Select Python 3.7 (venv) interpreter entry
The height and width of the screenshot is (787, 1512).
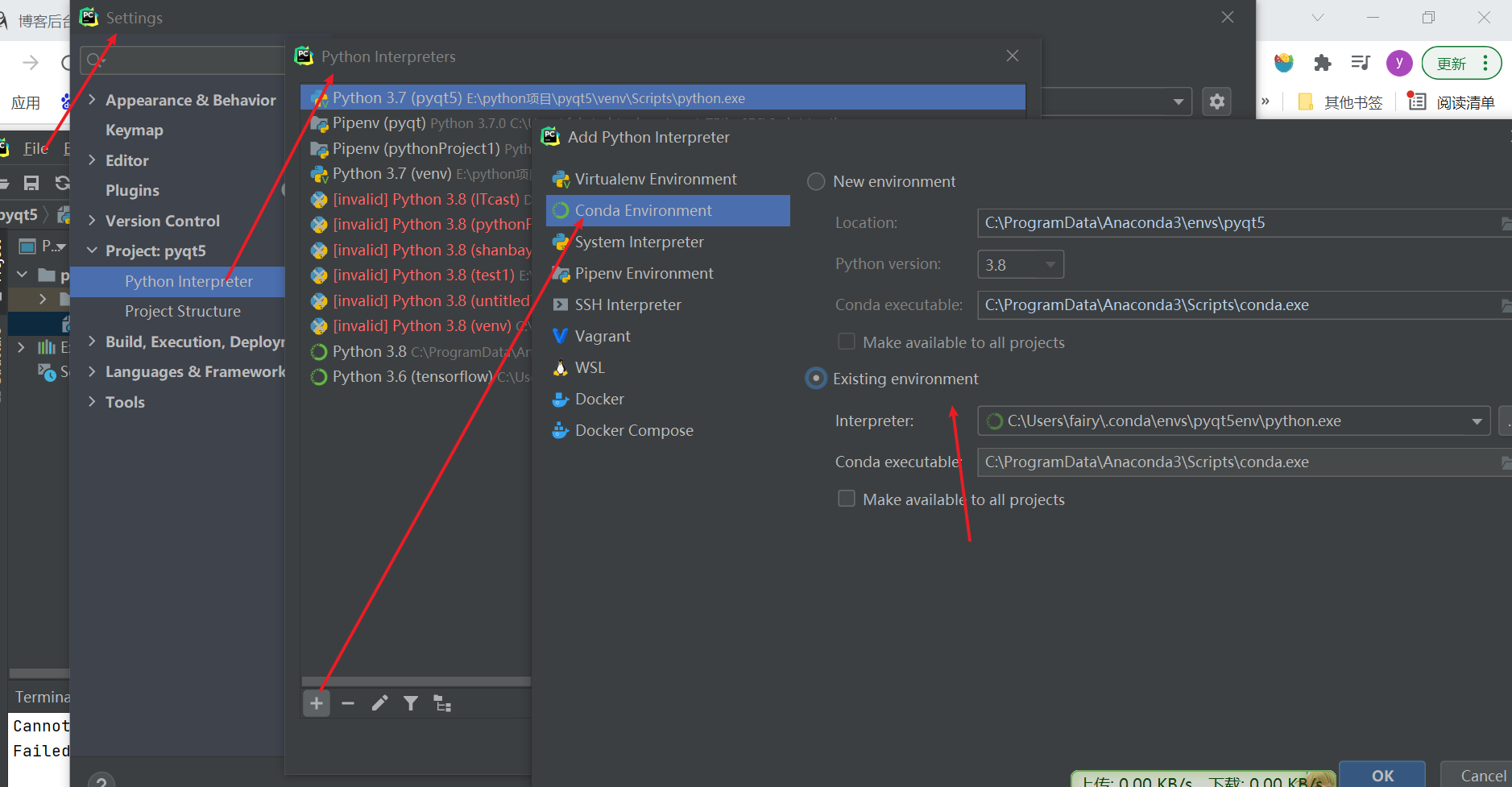(x=416, y=173)
